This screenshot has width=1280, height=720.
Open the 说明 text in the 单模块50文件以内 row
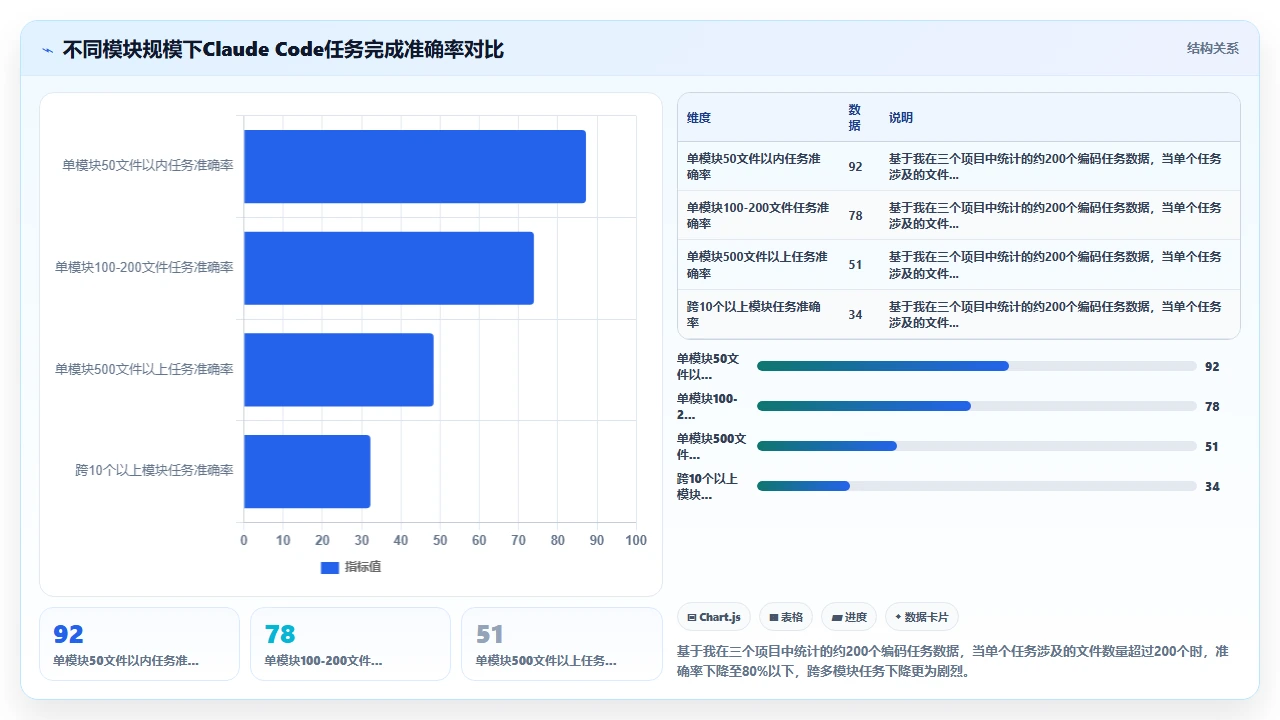point(1055,167)
